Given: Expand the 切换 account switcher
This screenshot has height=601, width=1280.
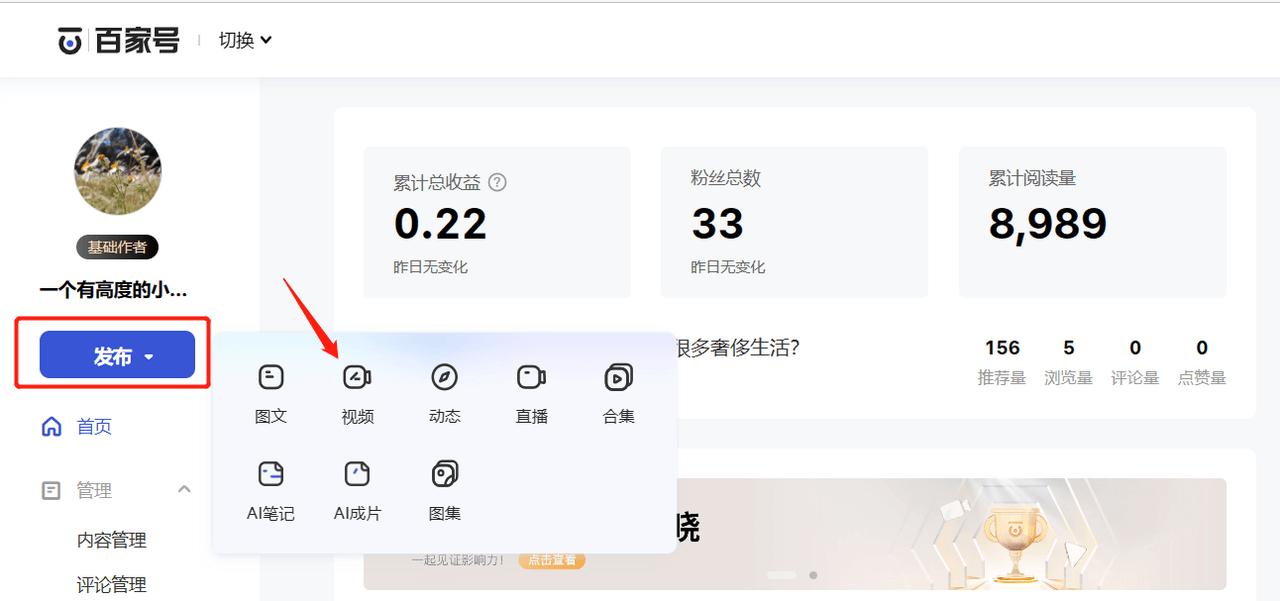Looking at the screenshot, I should coord(243,39).
